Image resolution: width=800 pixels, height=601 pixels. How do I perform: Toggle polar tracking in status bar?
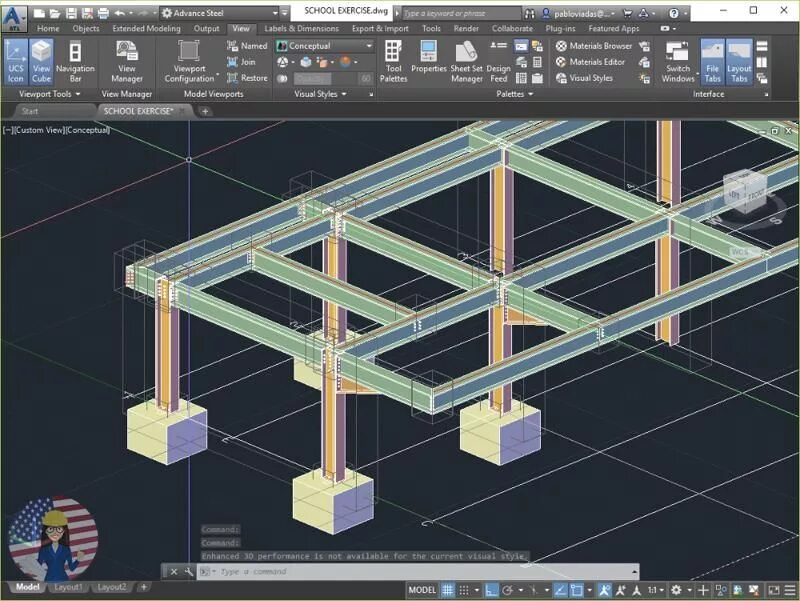[507, 590]
